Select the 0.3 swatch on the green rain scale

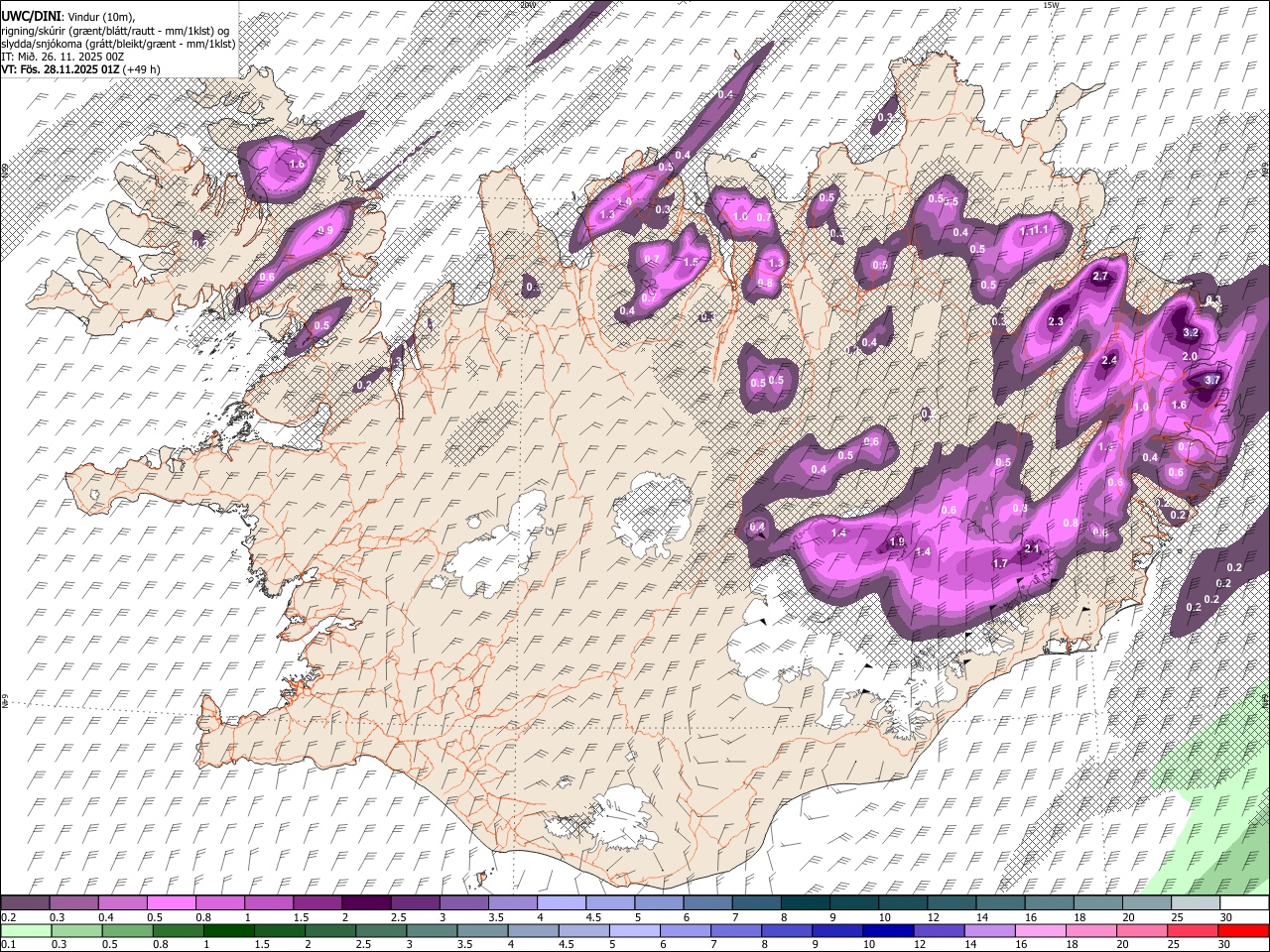point(76,930)
